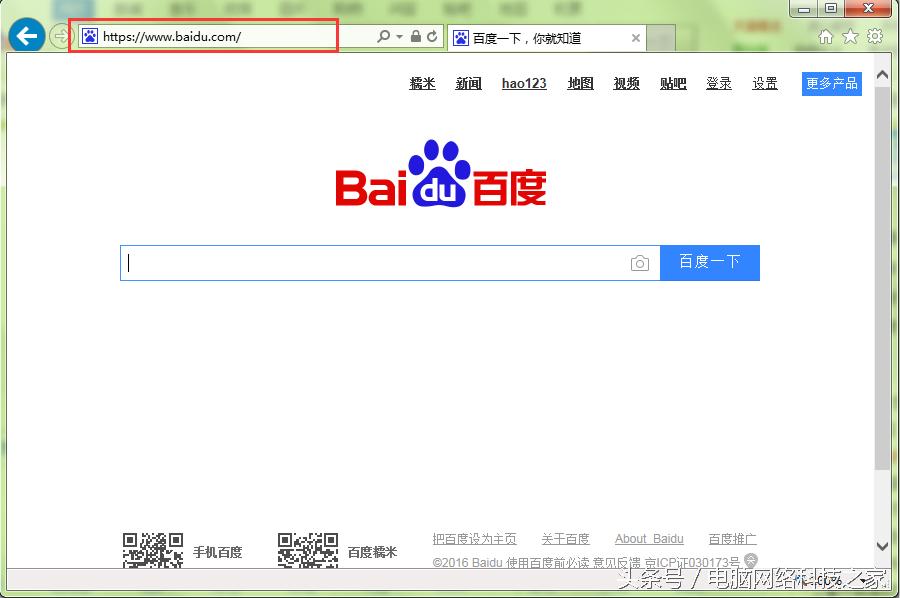Click the 百度糯米 QR code
The height and width of the screenshot is (598, 900).
[x=307, y=549]
